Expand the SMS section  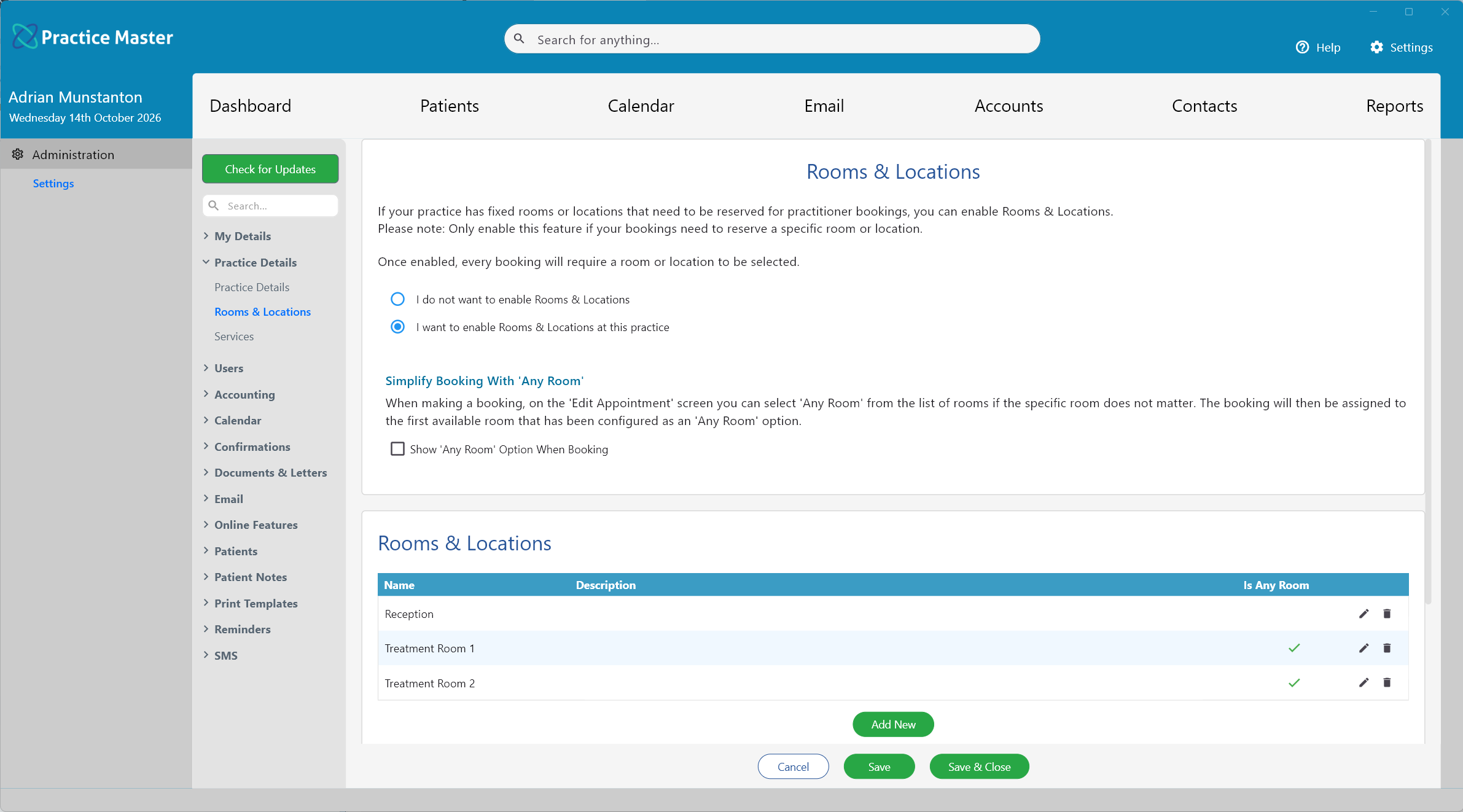click(206, 655)
